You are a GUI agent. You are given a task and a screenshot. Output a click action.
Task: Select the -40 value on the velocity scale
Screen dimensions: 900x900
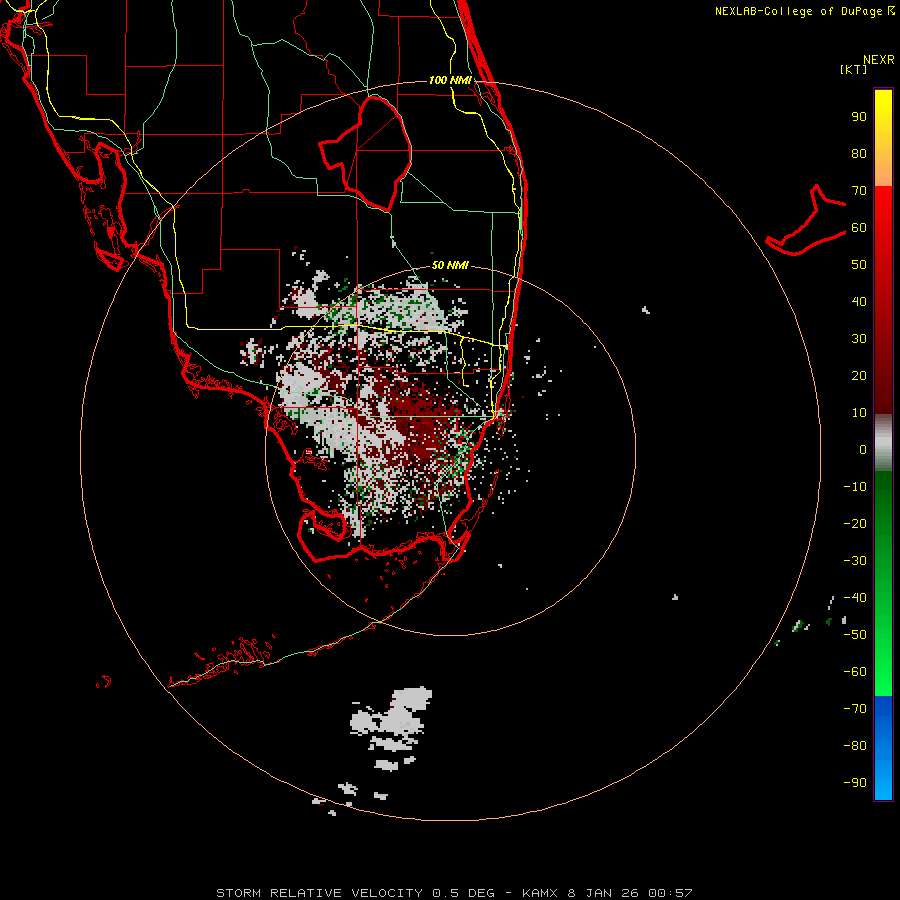tap(855, 598)
